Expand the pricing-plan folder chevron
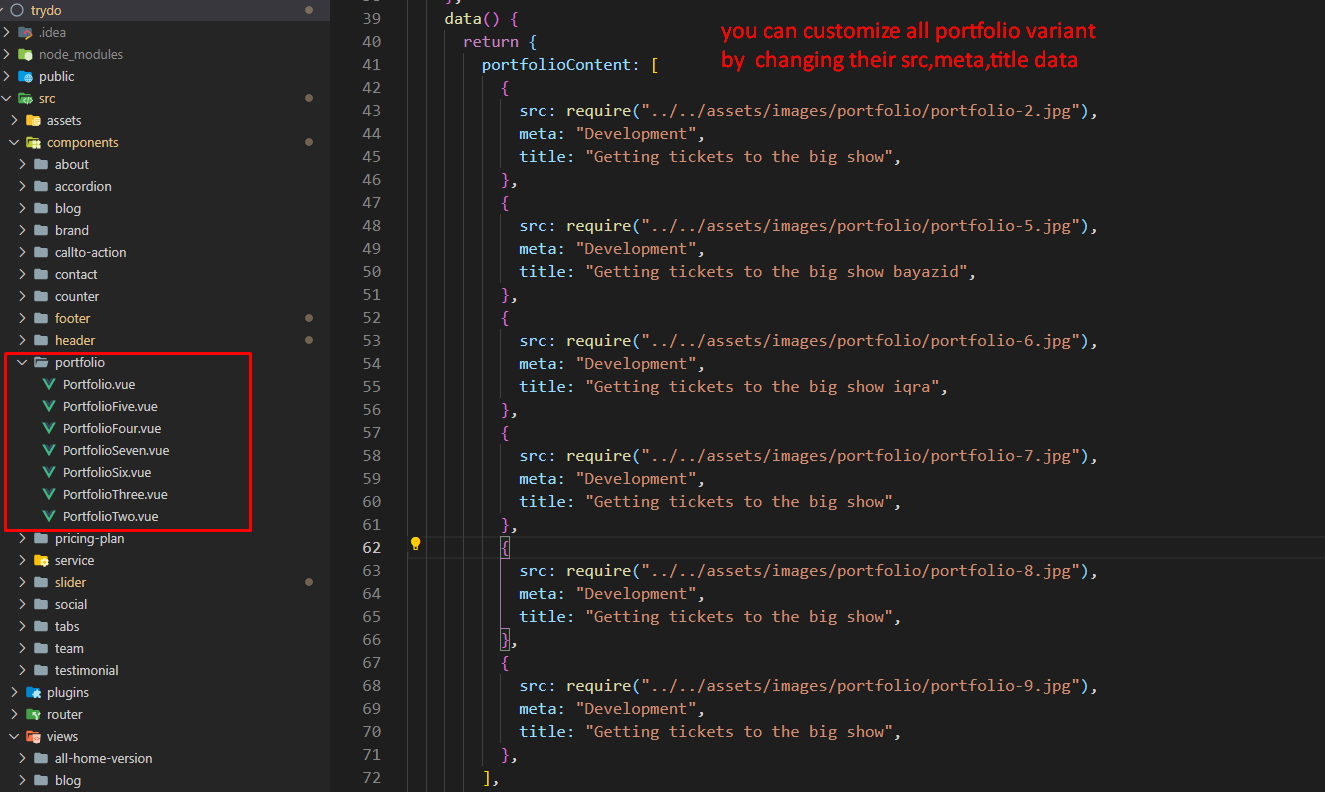This screenshot has width=1325, height=792. pos(22,538)
